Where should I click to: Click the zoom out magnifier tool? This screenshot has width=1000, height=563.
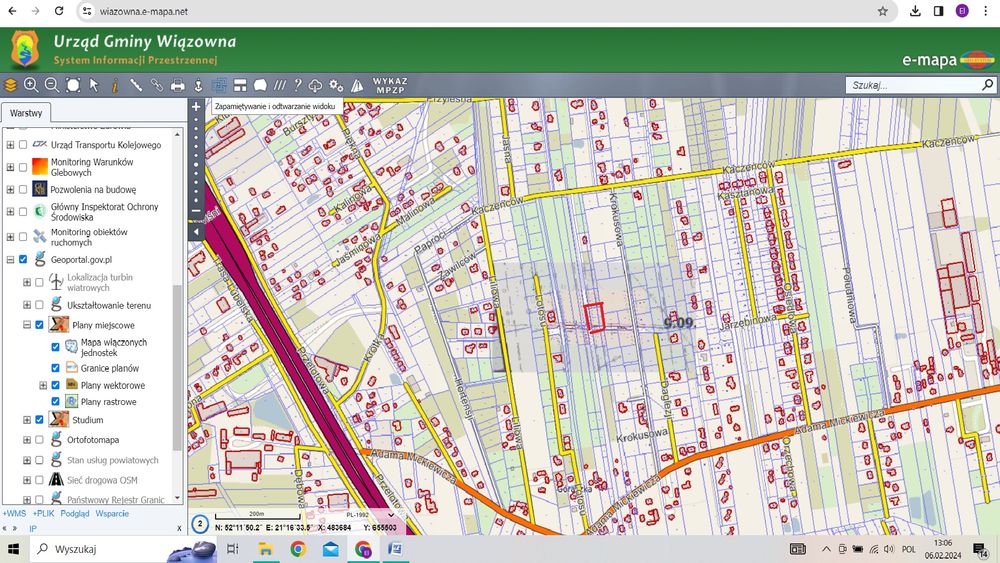pos(52,86)
